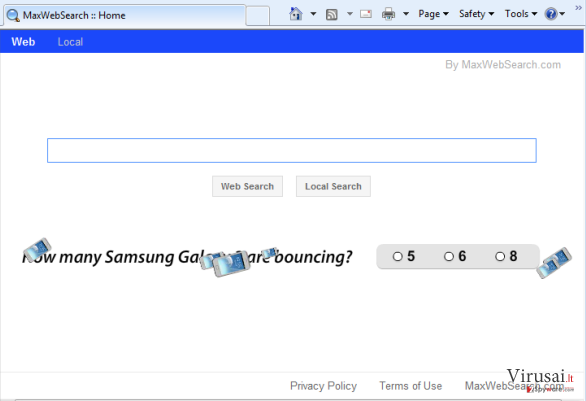The height and width of the screenshot is (401, 586).
Task: Switch to the Local tab
Action: [70, 42]
